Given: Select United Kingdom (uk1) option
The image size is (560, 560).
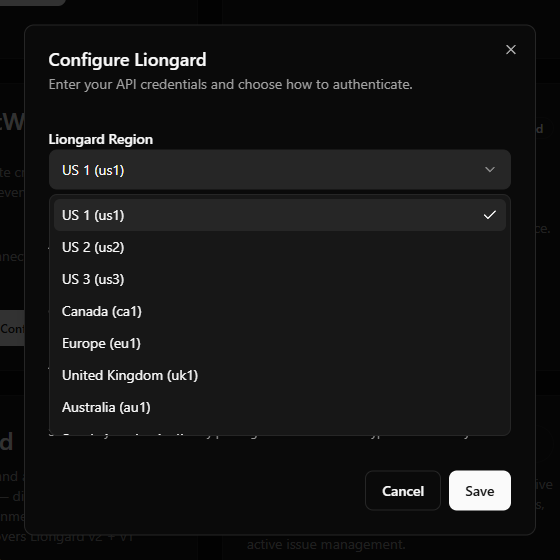Looking at the screenshot, I should (x=280, y=375).
